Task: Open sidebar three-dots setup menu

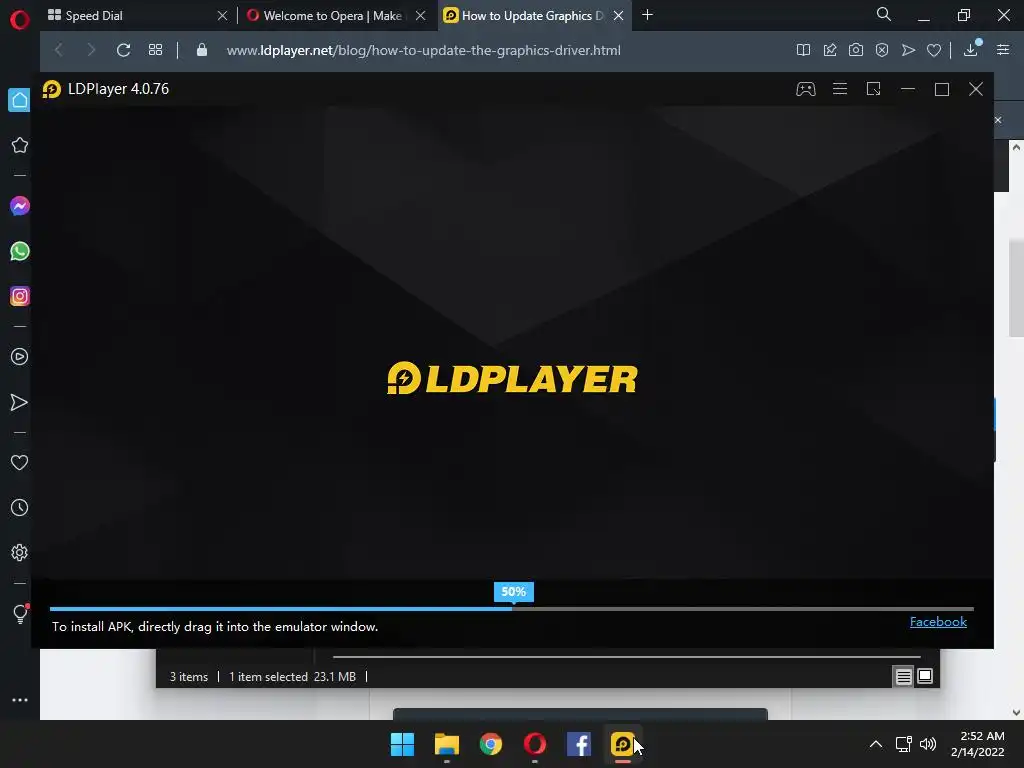Action: [20, 700]
